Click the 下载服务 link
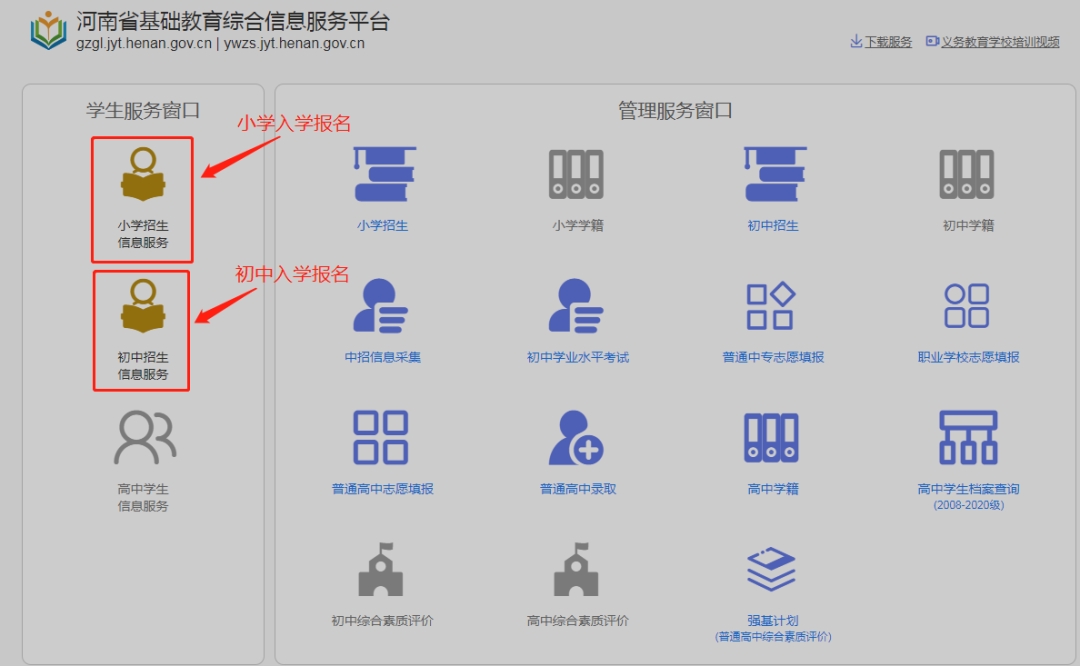 pos(880,41)
